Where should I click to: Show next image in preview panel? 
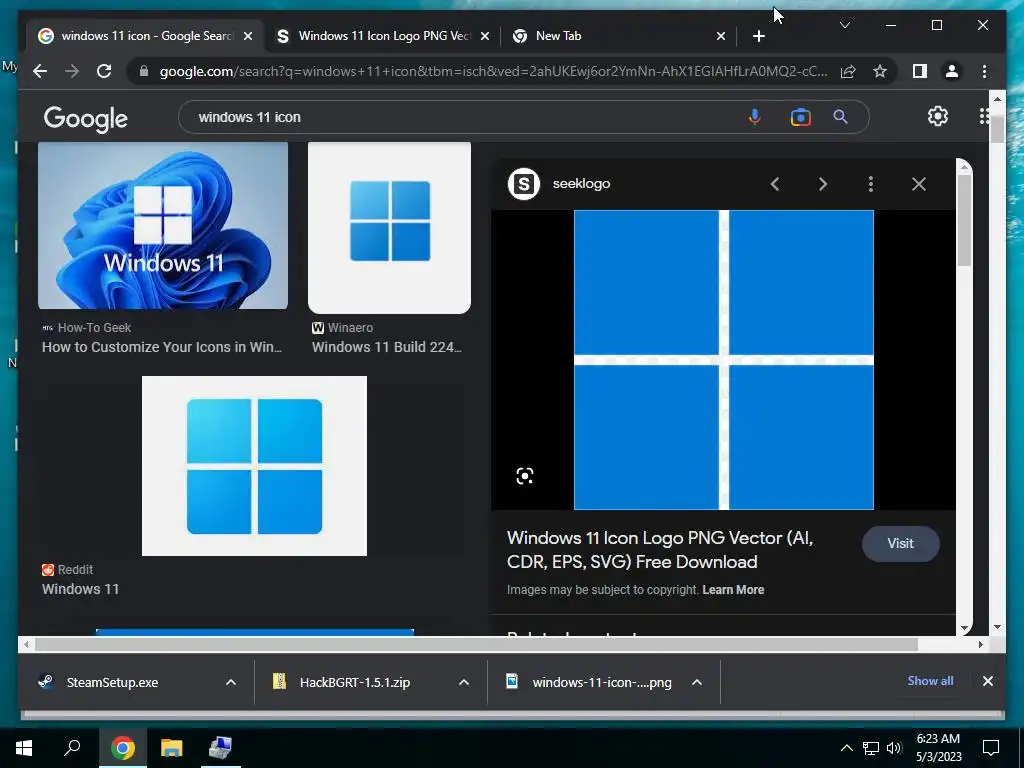(823, 184)
